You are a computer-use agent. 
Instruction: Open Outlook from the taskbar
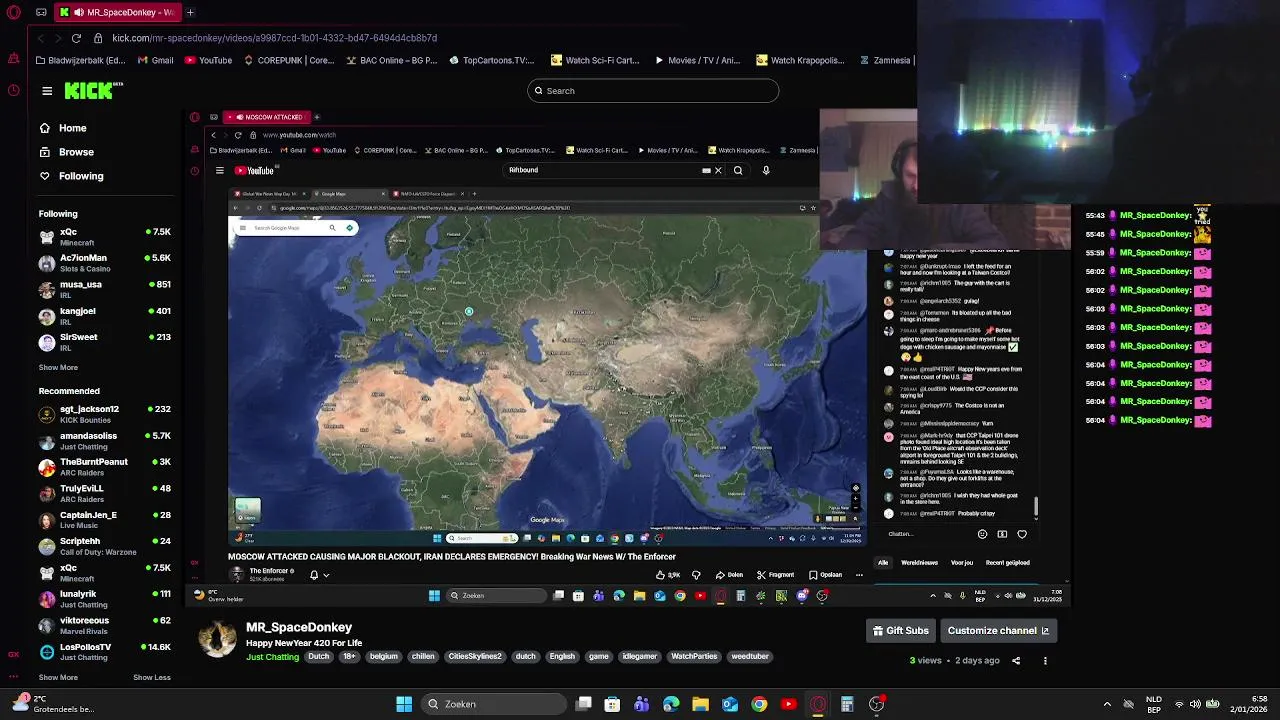click(730, 704)
